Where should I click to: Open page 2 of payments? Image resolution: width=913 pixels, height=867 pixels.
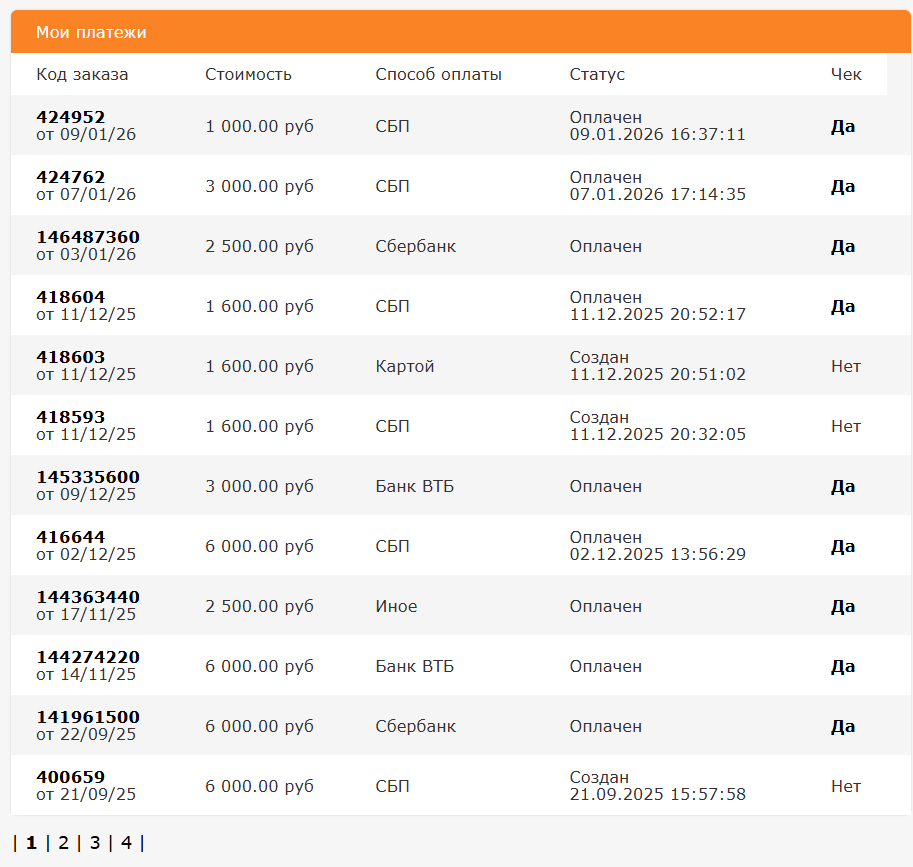(x=63, y=842)
